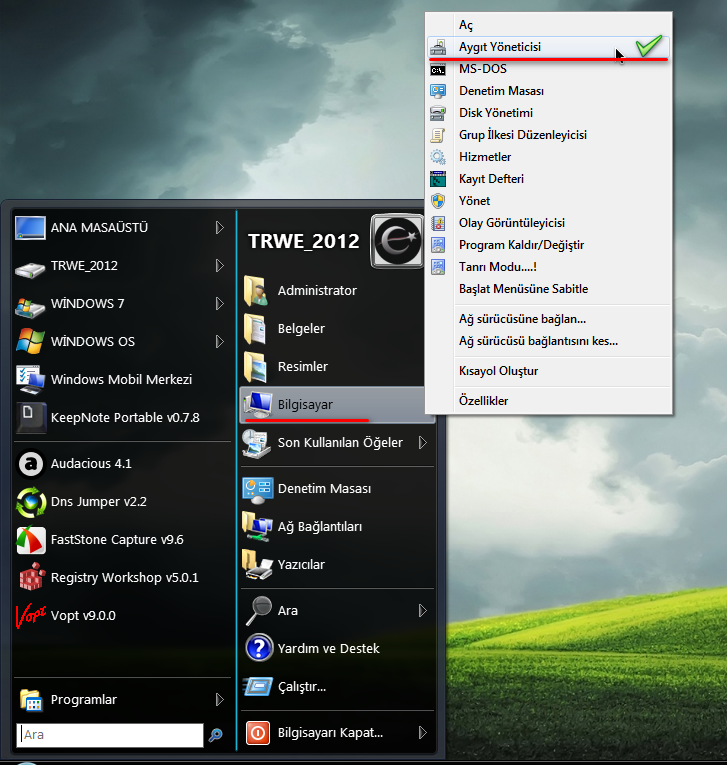The width and height of the screenshot is (727, 765).
Task: Launch KeepNote Portable via its icon
Action: point(31,418)
